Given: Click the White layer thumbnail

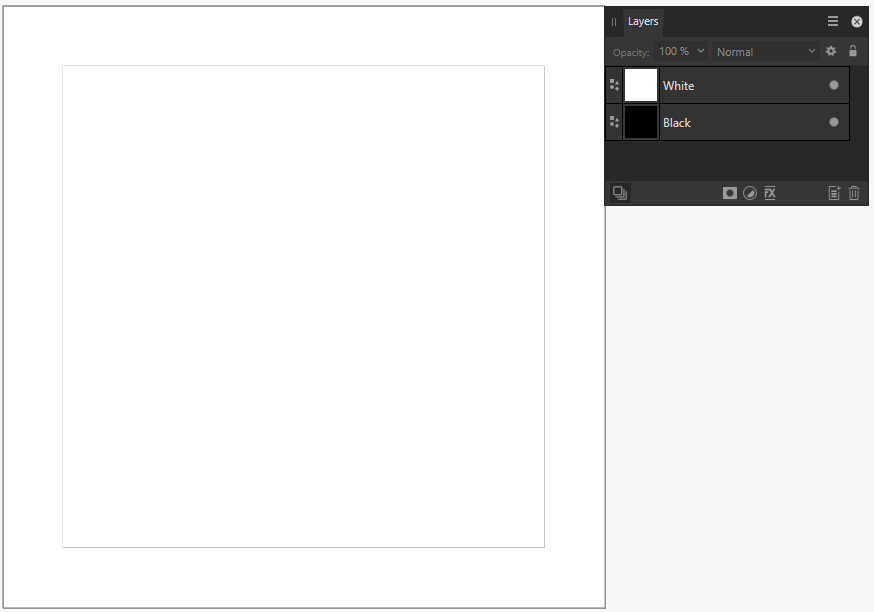Looking at the screenshot, I should (x=641, y=85).
